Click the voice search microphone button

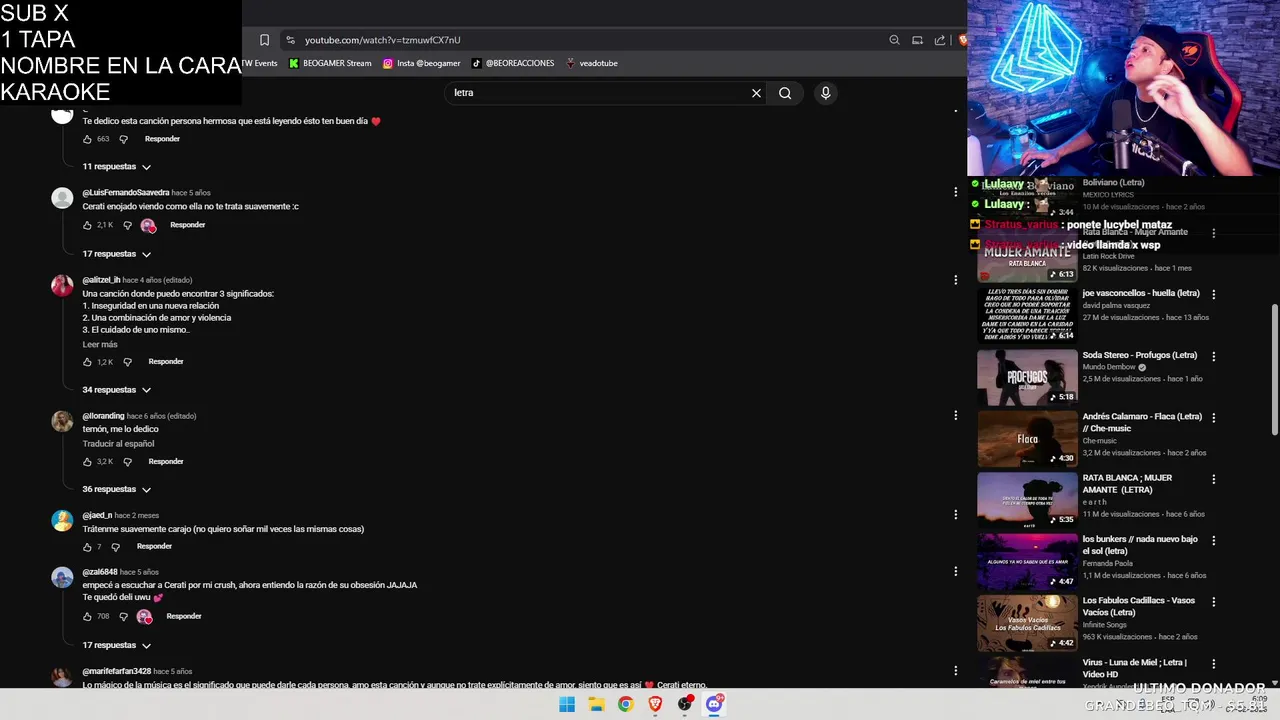click(825, 93)
